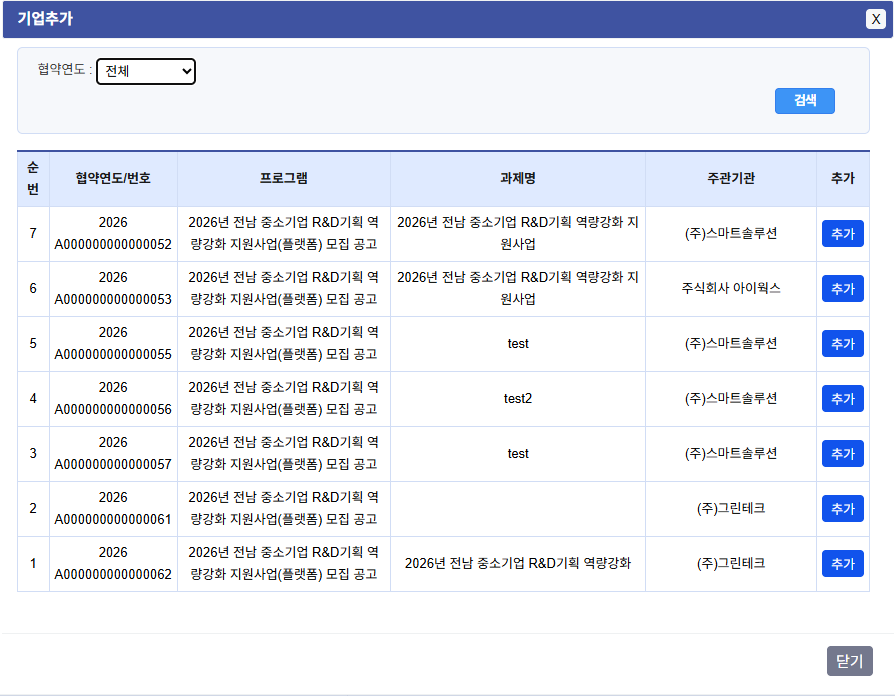This screenshot has height=696, width=895.
Task: Close the 기업추가 dialog with X
Action: click(x=876, y=19)
